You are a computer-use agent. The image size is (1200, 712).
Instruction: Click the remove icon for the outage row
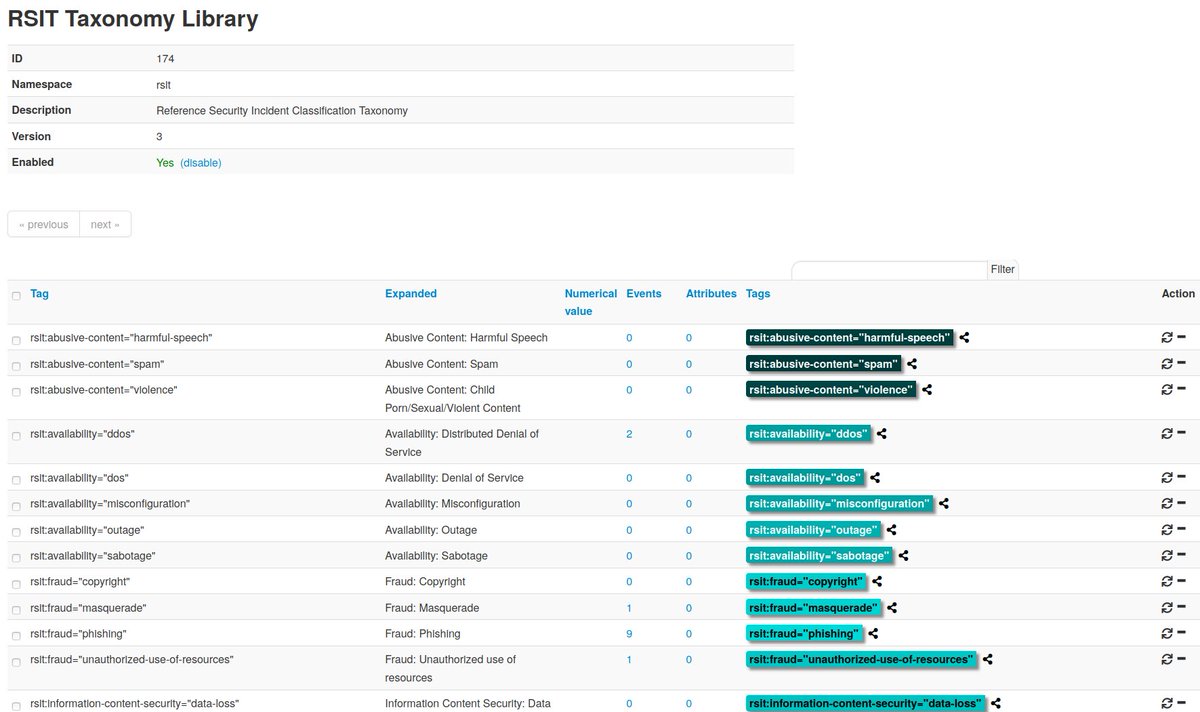click(1183, 529)
